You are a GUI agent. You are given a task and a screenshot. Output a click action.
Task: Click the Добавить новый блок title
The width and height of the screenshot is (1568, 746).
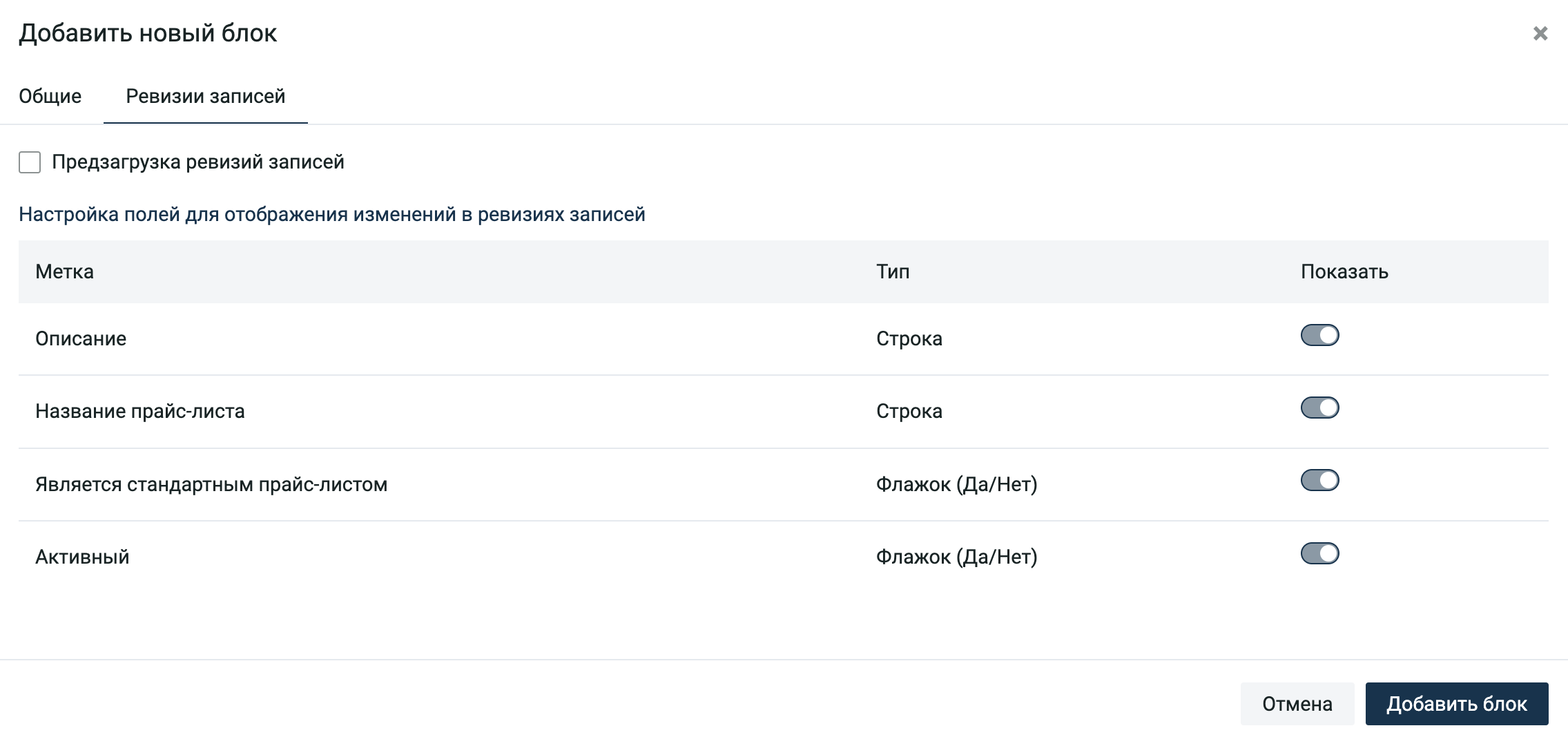[148, 33]
